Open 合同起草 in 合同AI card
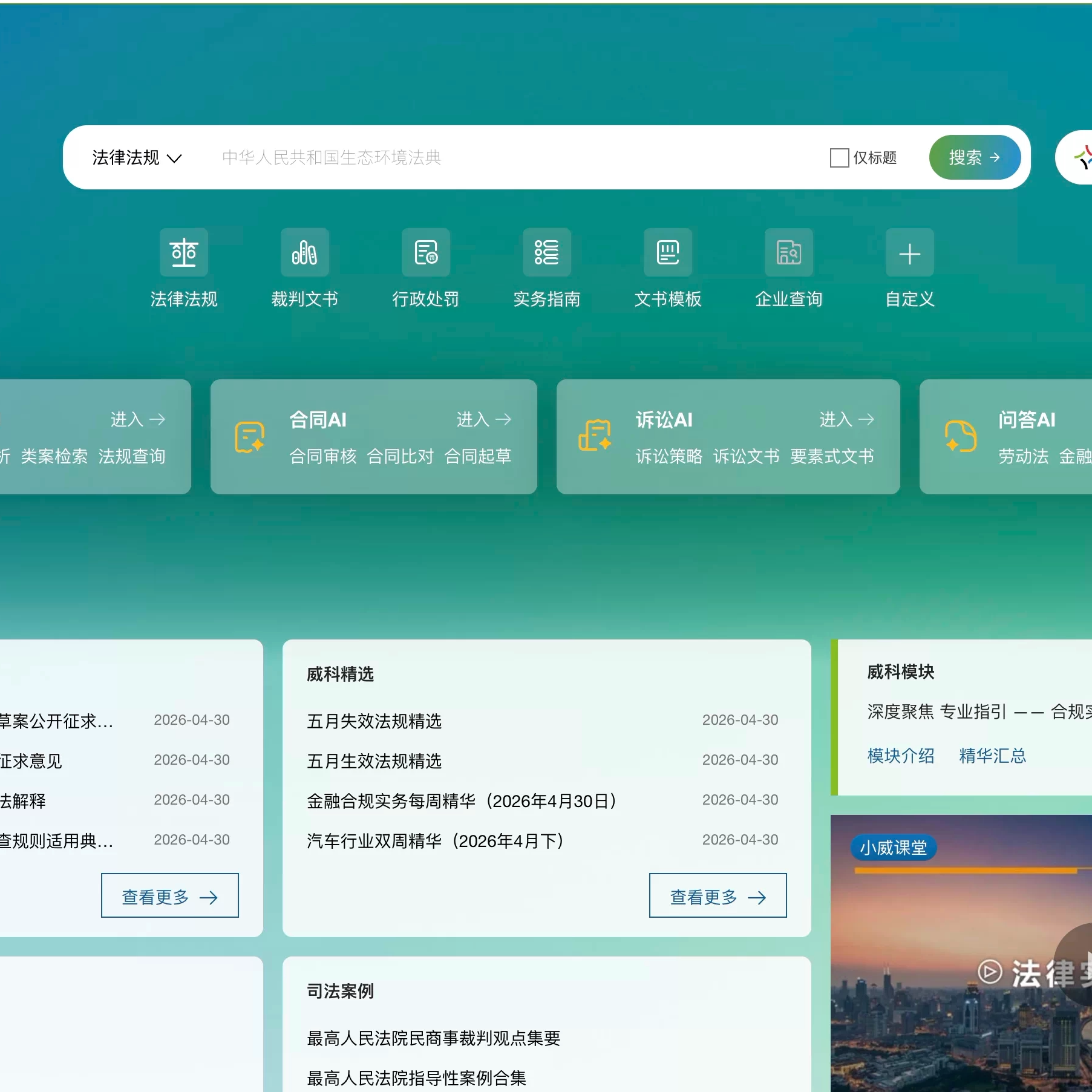This screenshot has width=1092, height=1092. [x=478, y=456]
